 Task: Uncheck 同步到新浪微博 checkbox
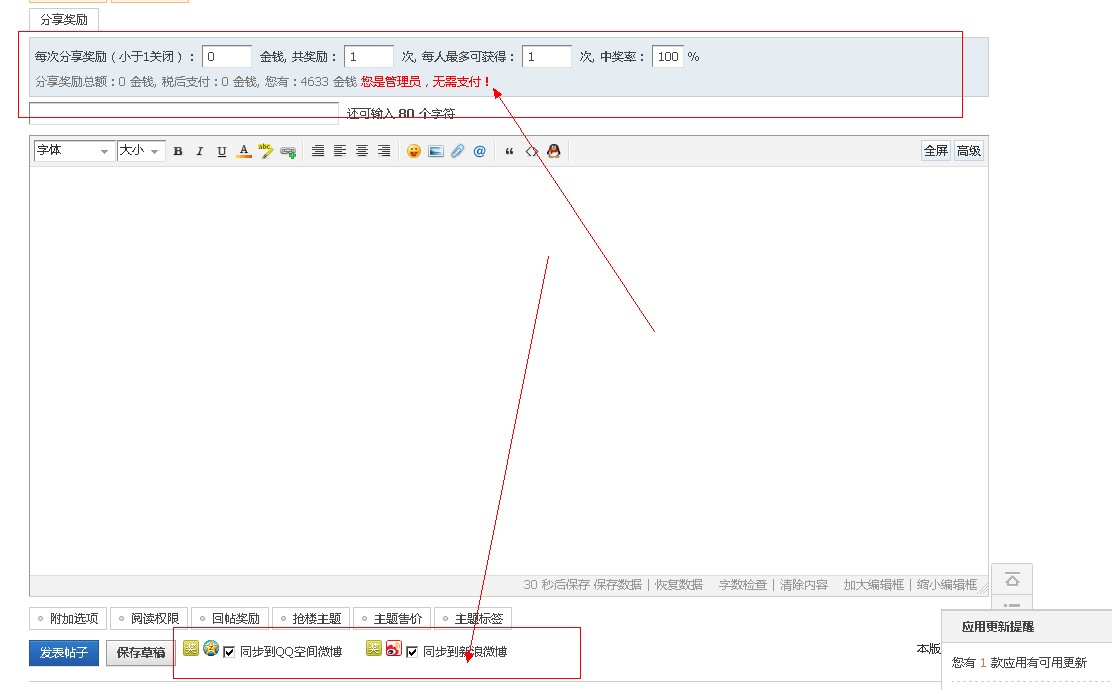coord(412,652)
